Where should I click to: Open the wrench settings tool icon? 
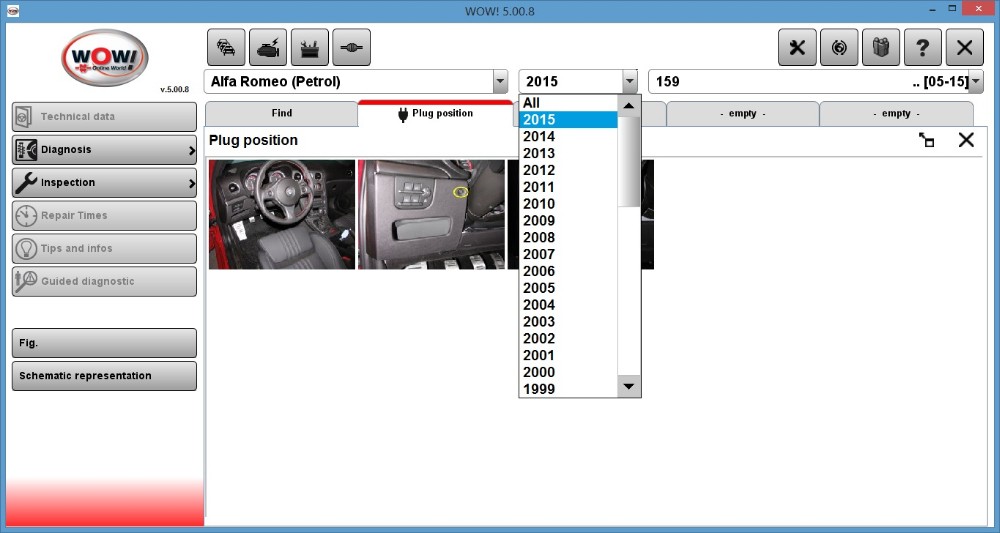pos(797,47)
